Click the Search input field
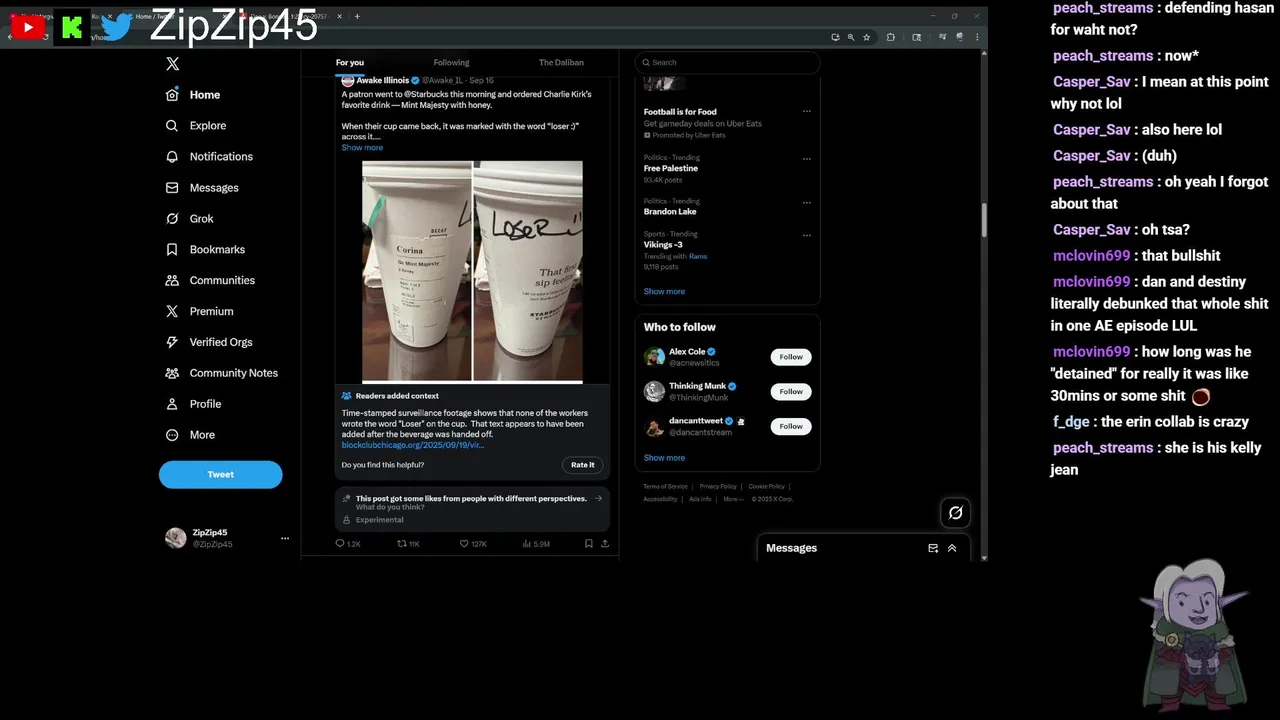Screen dimensions: 1280x720 point(727,62)
